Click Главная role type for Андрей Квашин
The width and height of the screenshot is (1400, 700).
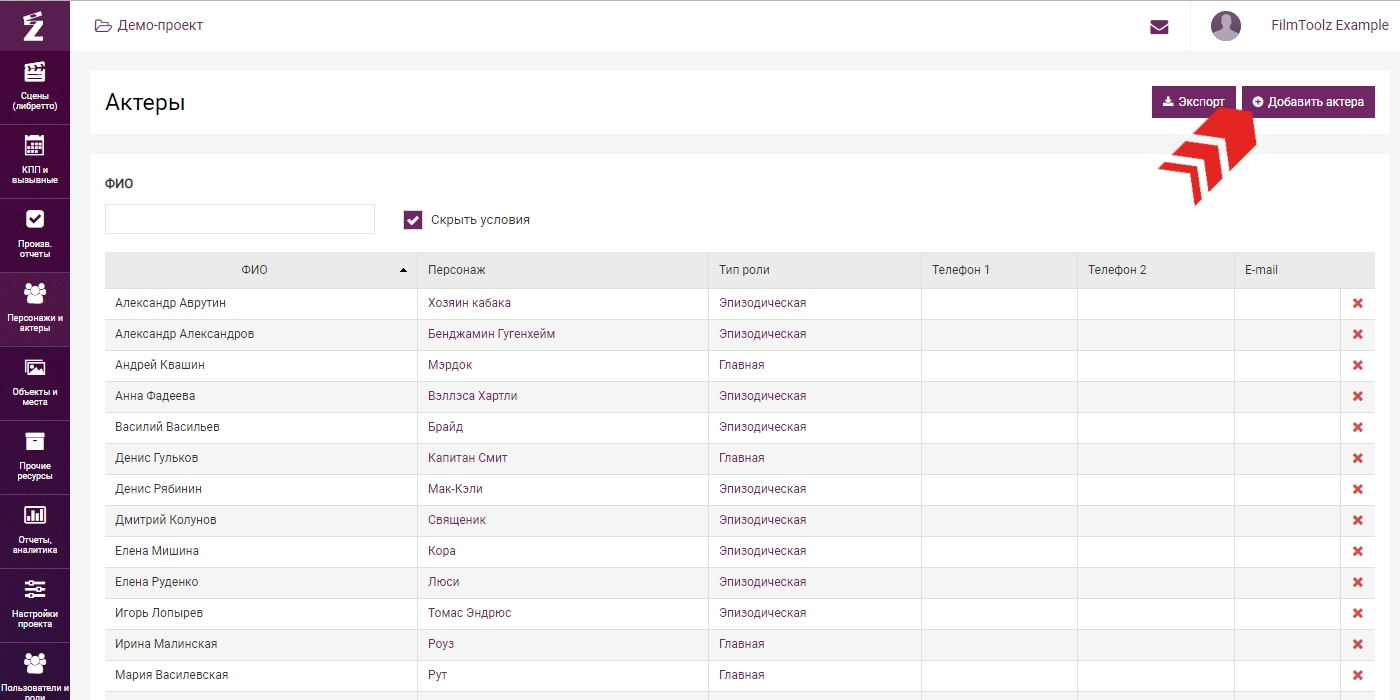741,365
